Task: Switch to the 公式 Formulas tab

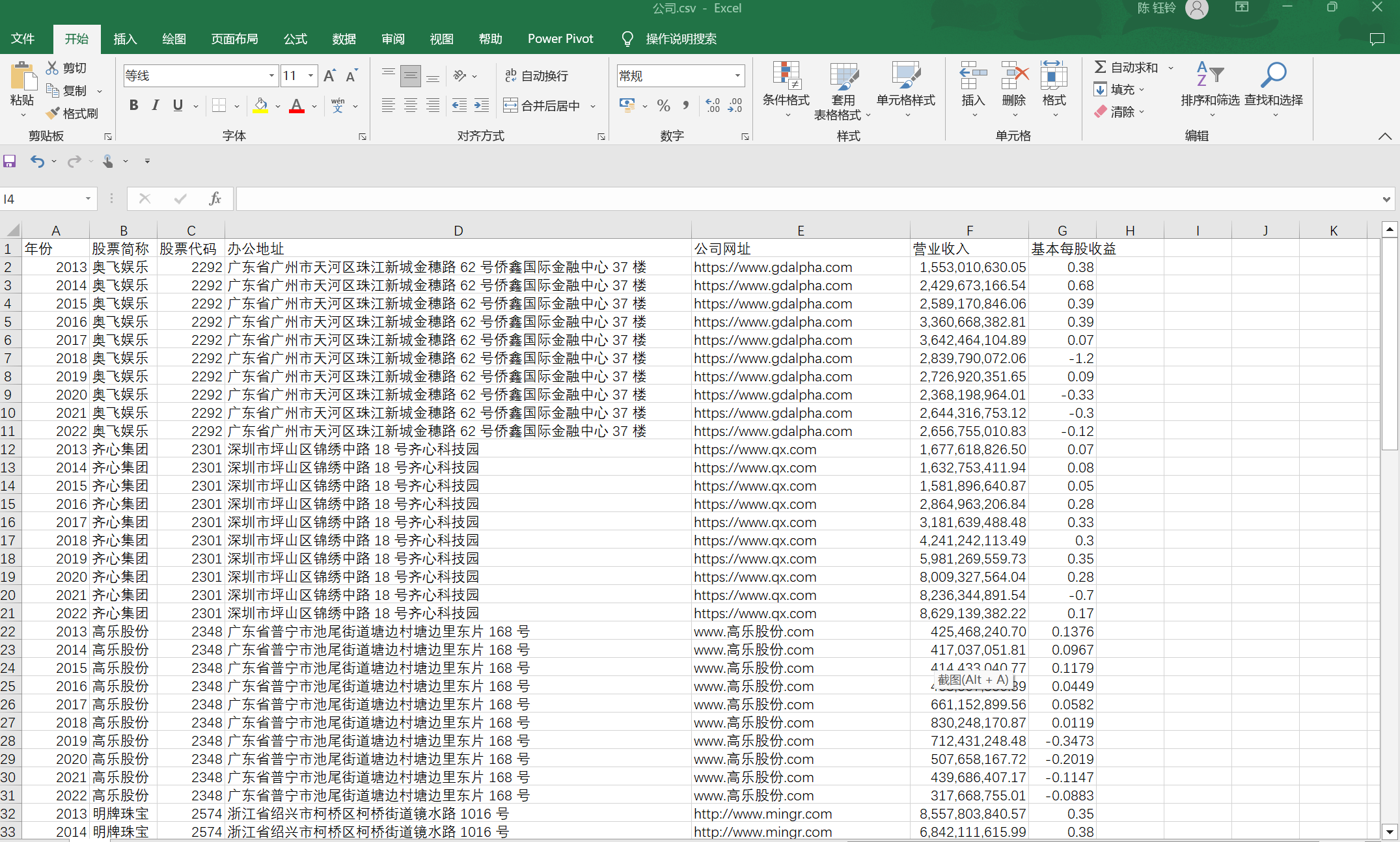Action: click(x=295, y=38)
